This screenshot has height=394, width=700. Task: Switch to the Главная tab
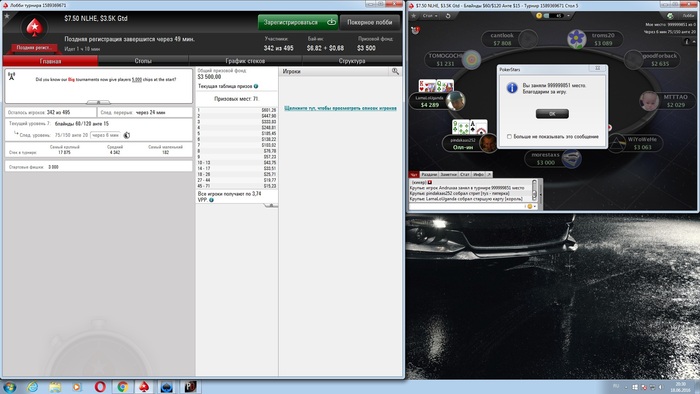(50, 61)
